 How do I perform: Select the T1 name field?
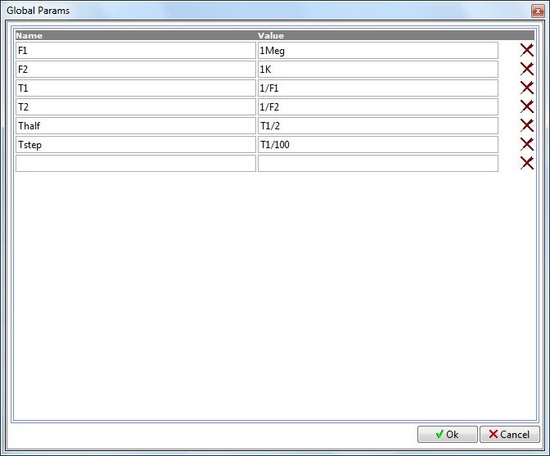136,88
